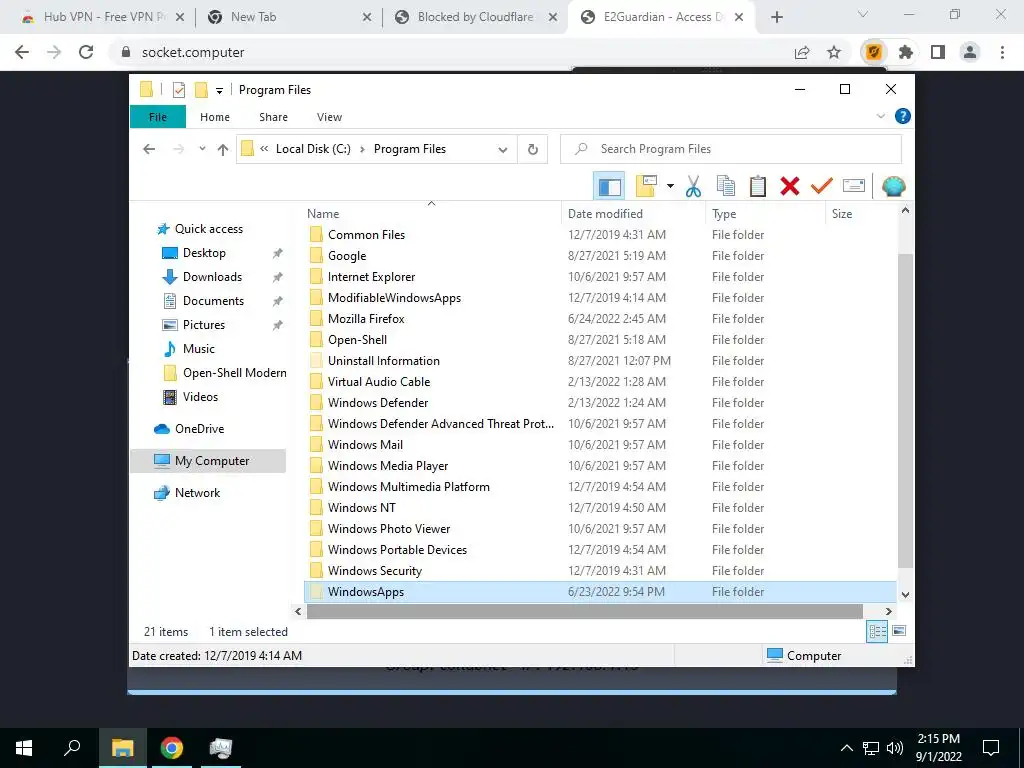
Task: Click the new folder toolbar icon
Action: [646, 186]
